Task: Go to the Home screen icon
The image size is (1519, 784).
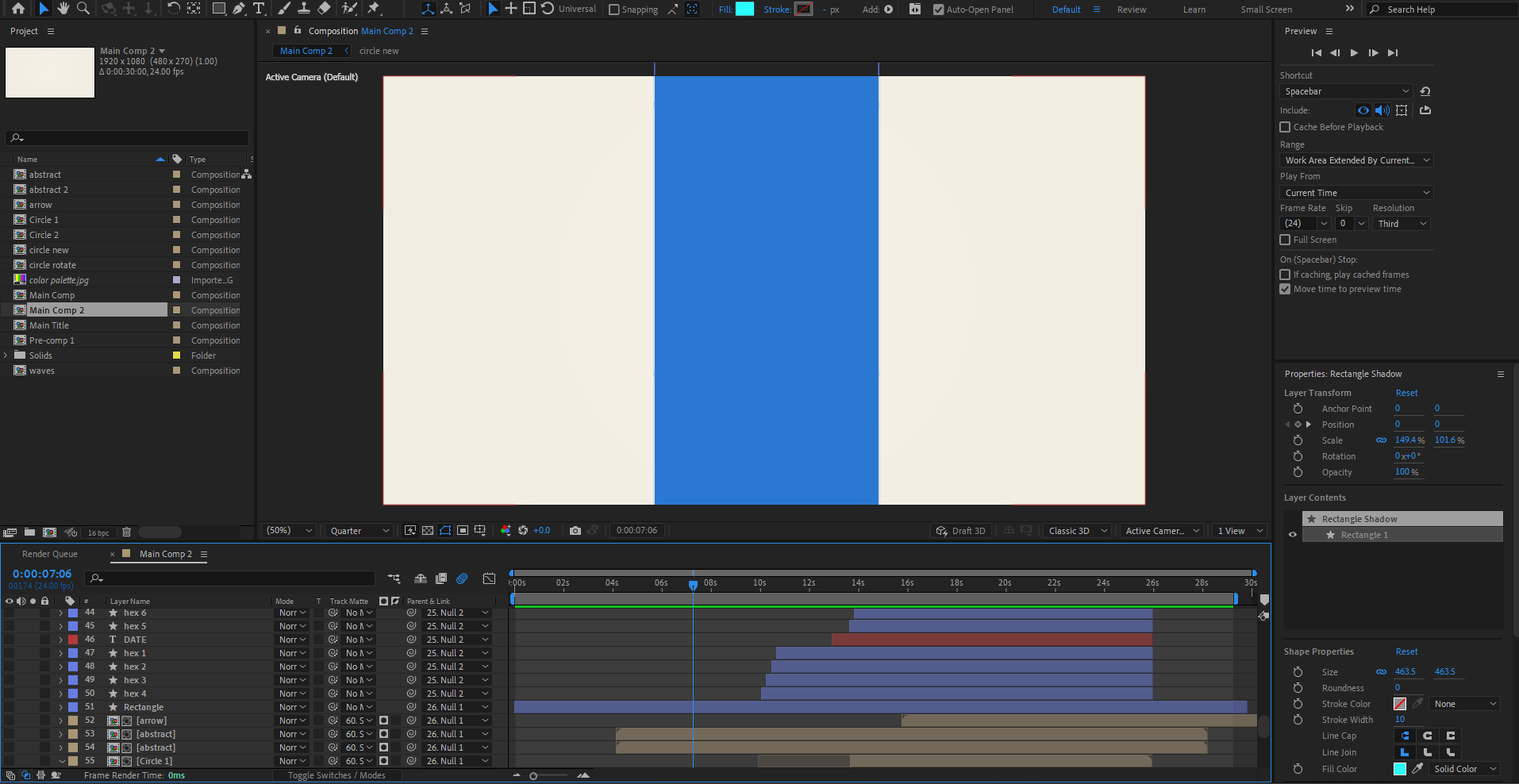Action: pos(17,9)
